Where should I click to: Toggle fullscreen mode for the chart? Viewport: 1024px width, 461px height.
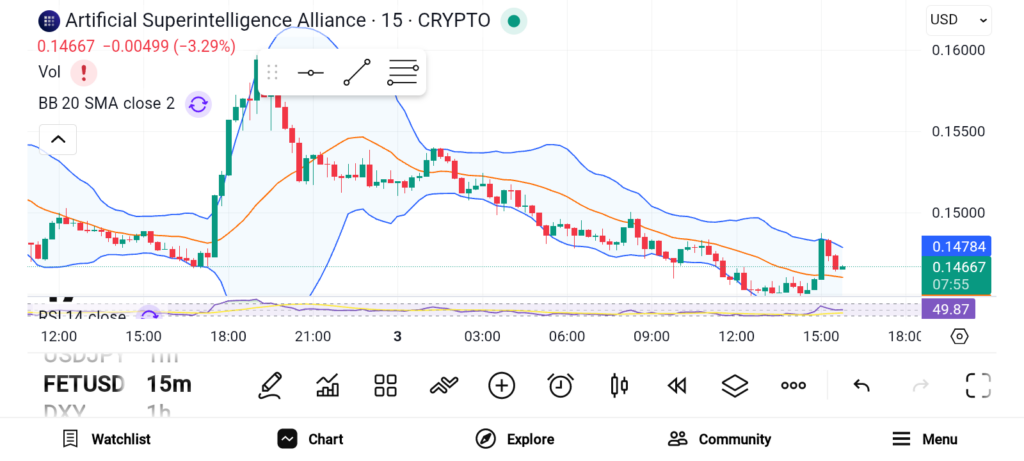977,385
